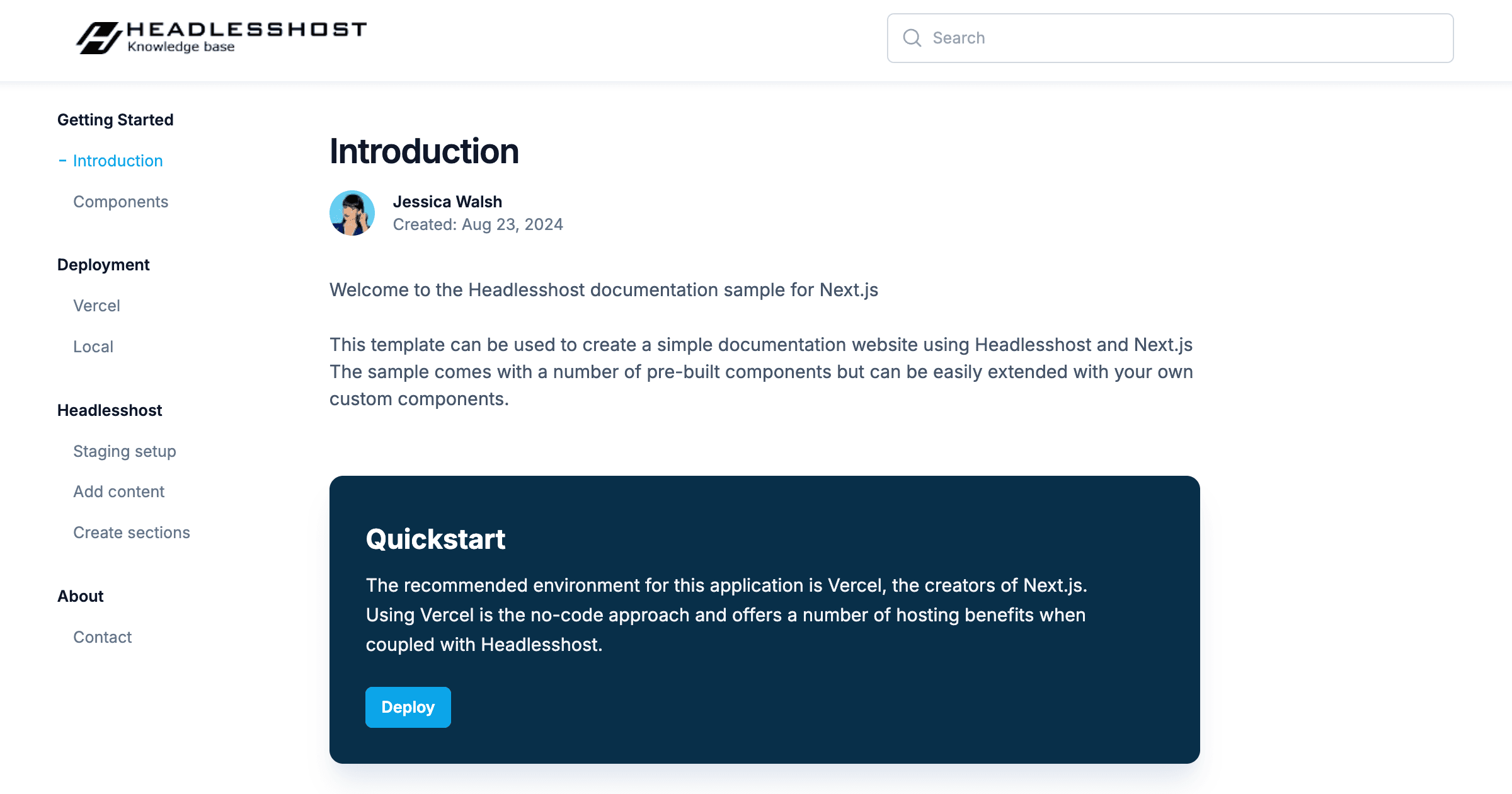Click the Quickstart card heading
The width and height of the screenshot is (1512, 794).
435,539
